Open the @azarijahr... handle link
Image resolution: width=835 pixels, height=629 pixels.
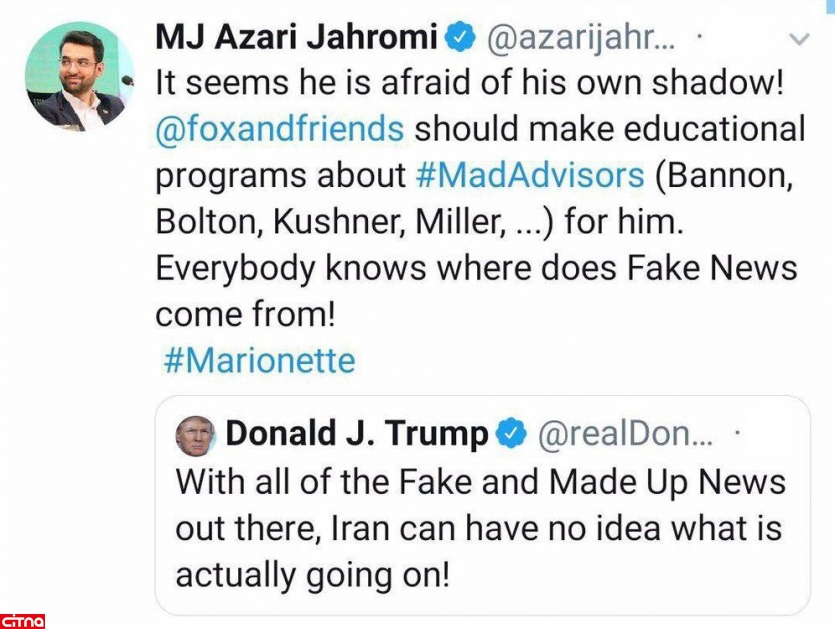[x=580, y=38]
